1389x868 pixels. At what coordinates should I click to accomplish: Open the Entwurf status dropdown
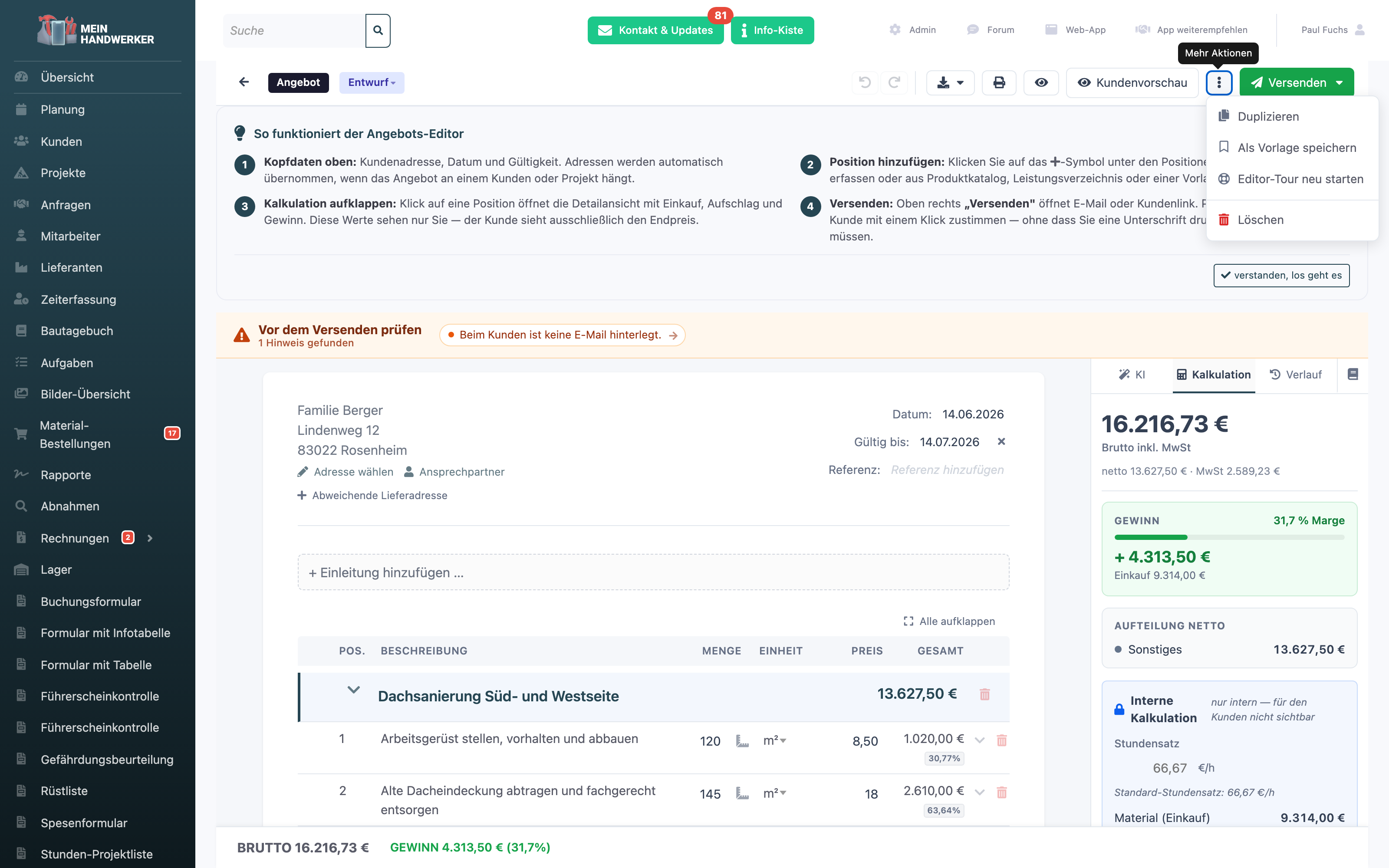coord(372,82)
